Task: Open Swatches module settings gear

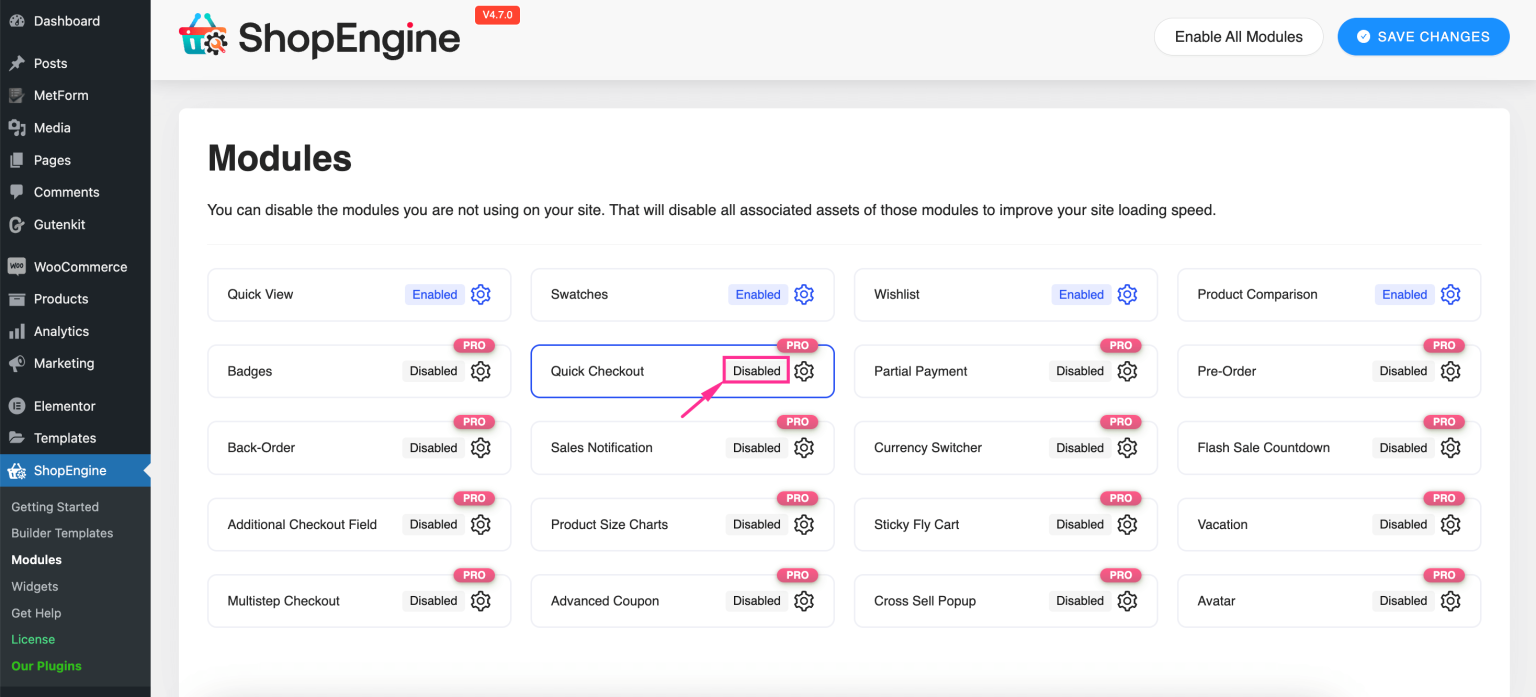Action: click(x=804, y=294)
